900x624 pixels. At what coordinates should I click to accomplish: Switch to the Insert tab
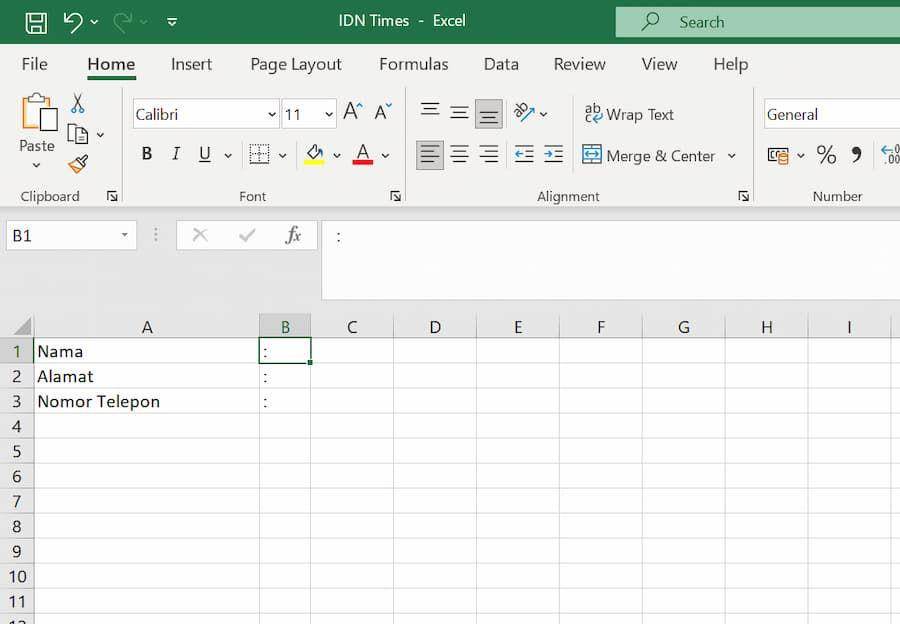[191, 64]
